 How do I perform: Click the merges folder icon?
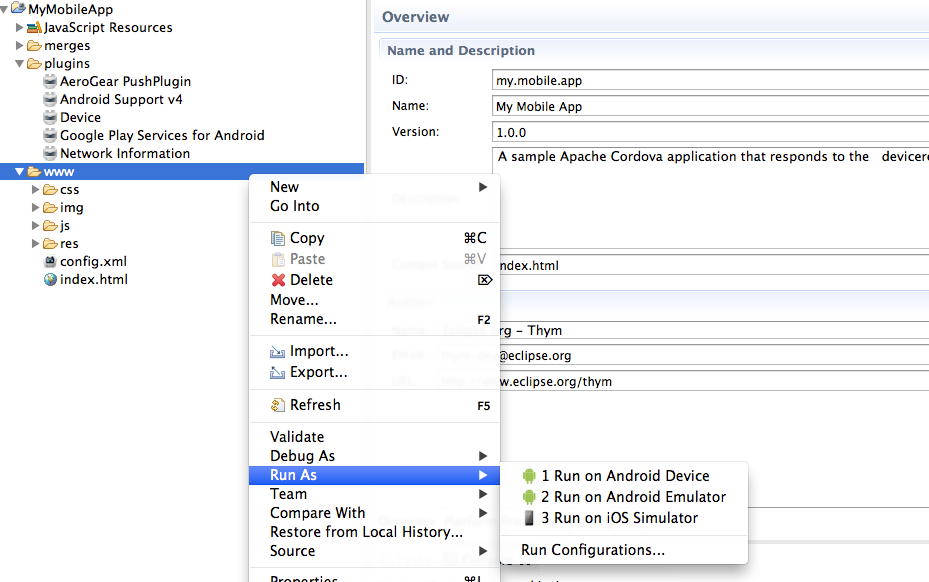coord(34,46)
